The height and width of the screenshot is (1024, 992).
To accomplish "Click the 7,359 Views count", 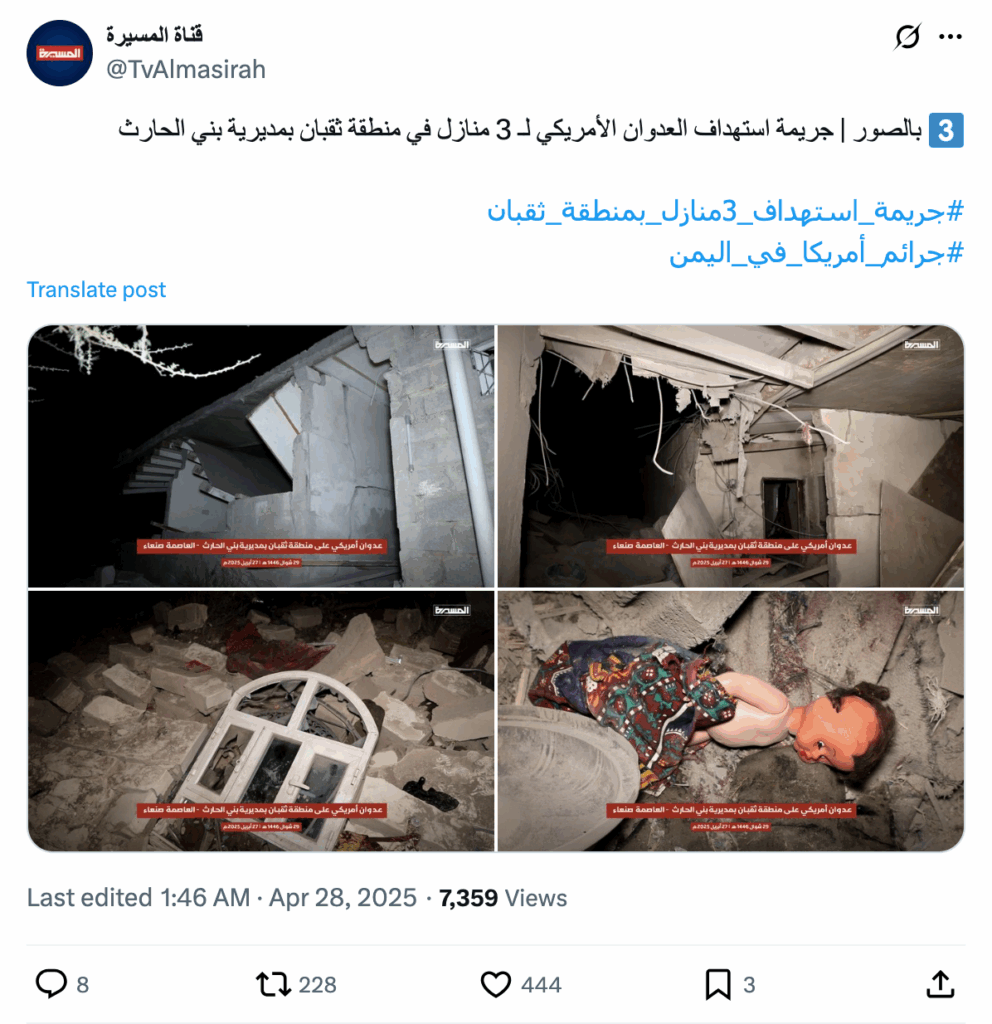I will pyautogui.click(x=503, y=897).
